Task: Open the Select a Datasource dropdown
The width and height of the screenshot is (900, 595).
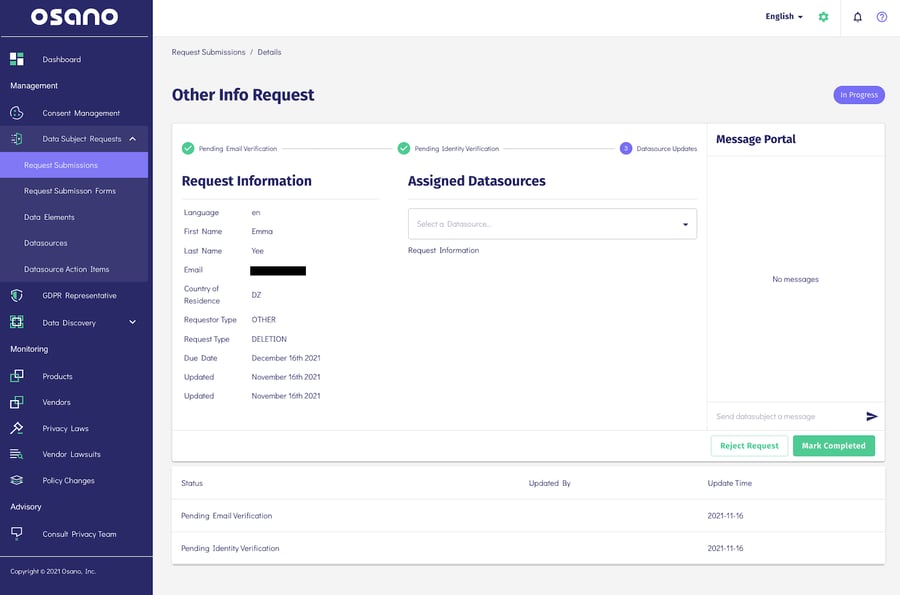Action: [x=552, y=224]
